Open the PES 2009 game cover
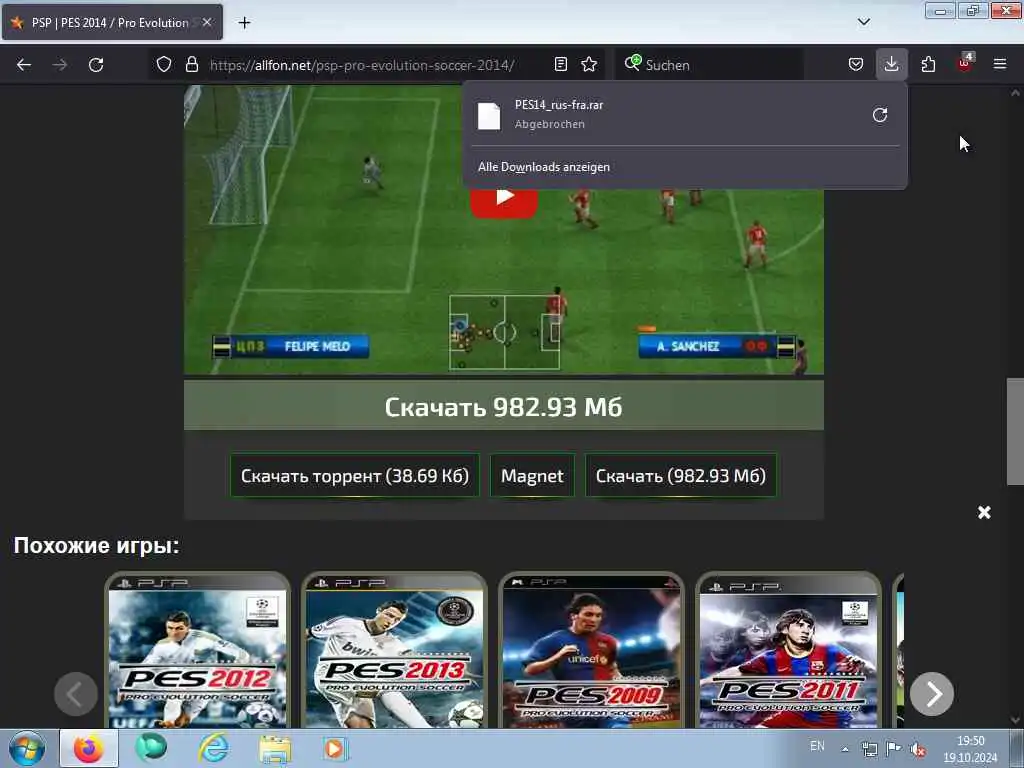Viewport: 1024px width, 768px height. (x=591, y=651)
